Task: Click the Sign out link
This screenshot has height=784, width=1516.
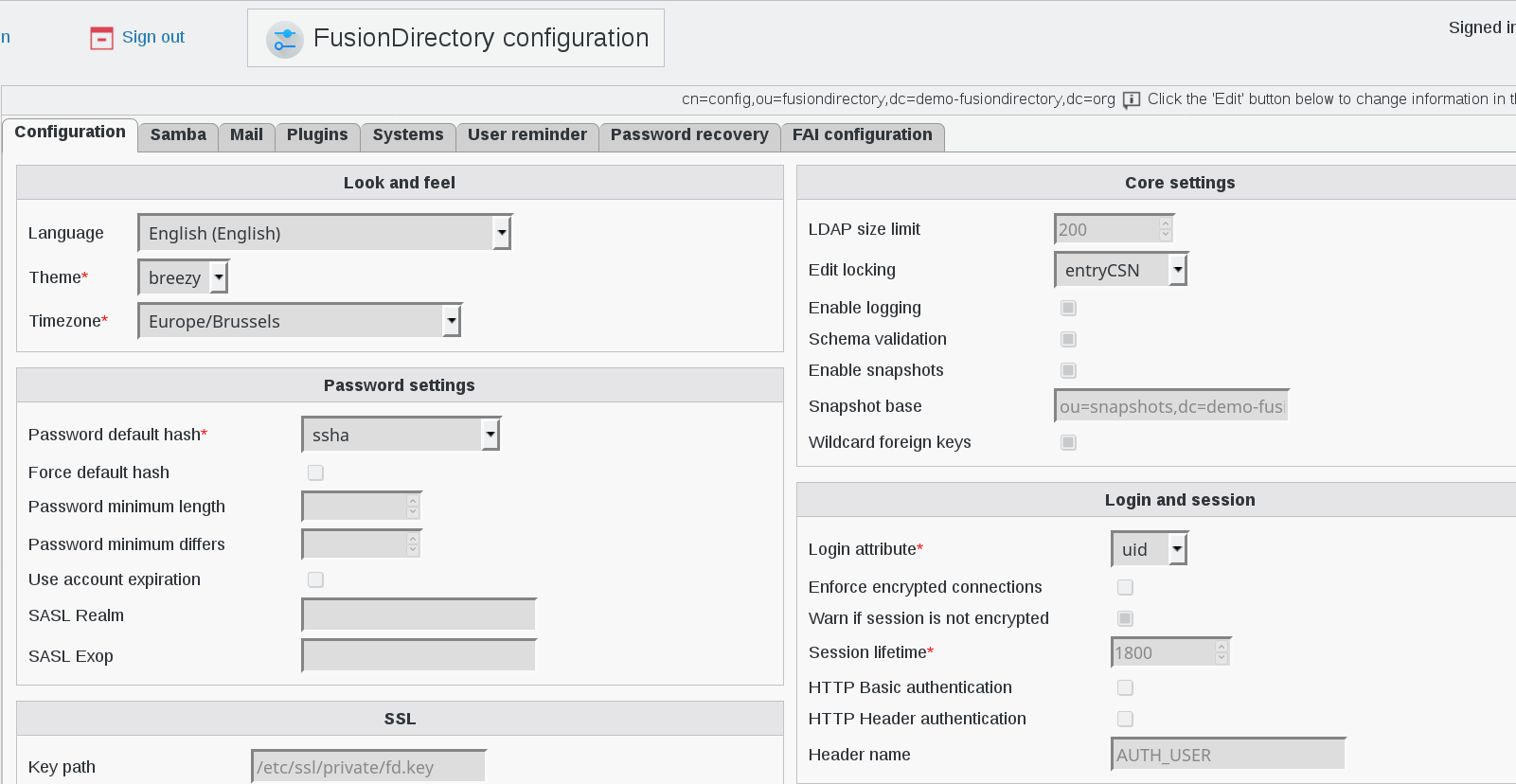Action: click(x=153, y=37)
